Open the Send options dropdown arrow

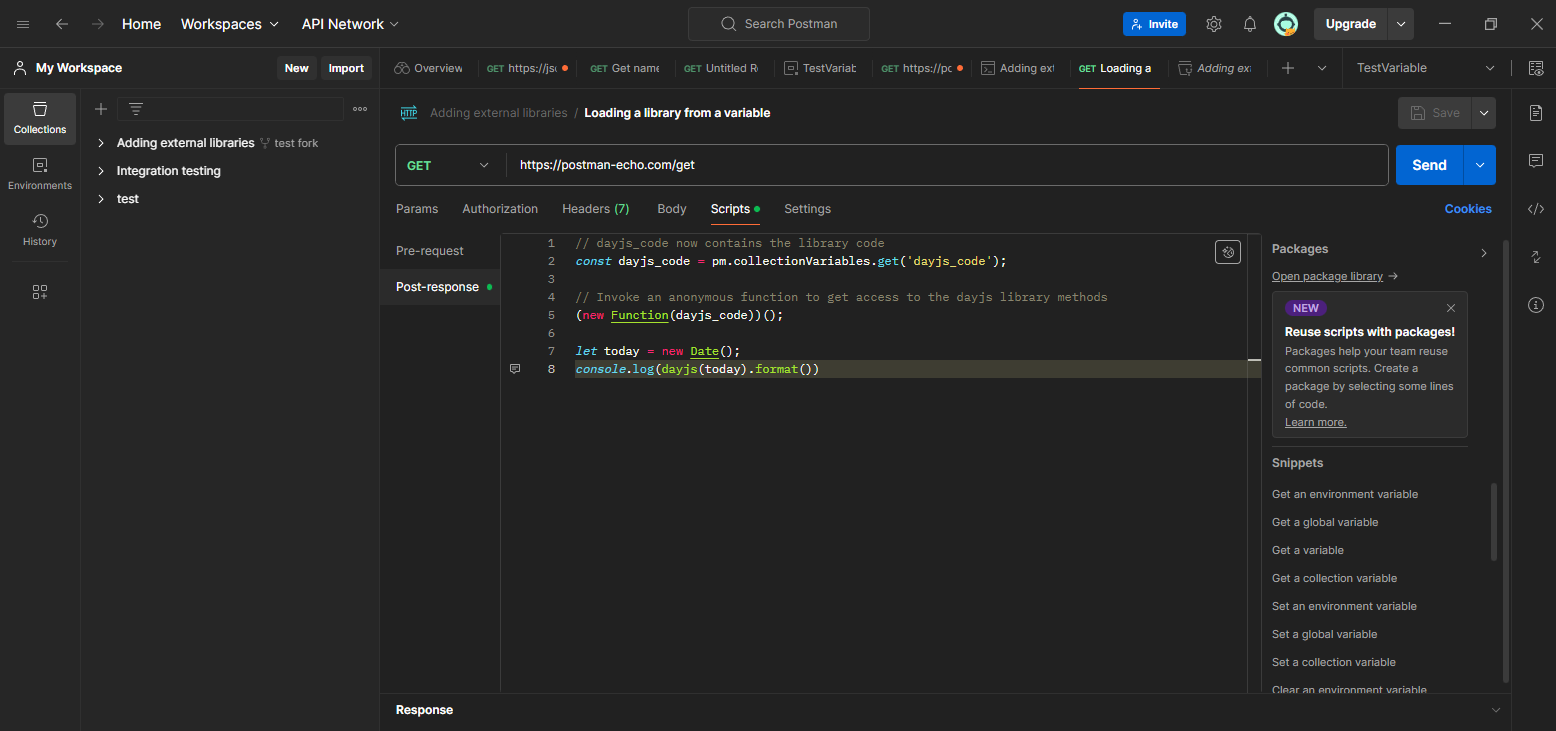click(x=1480, y=165)
